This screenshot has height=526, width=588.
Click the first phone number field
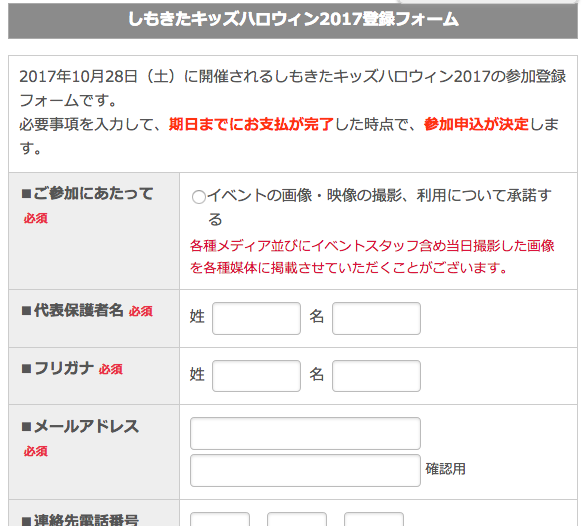(x=220, y=519)
